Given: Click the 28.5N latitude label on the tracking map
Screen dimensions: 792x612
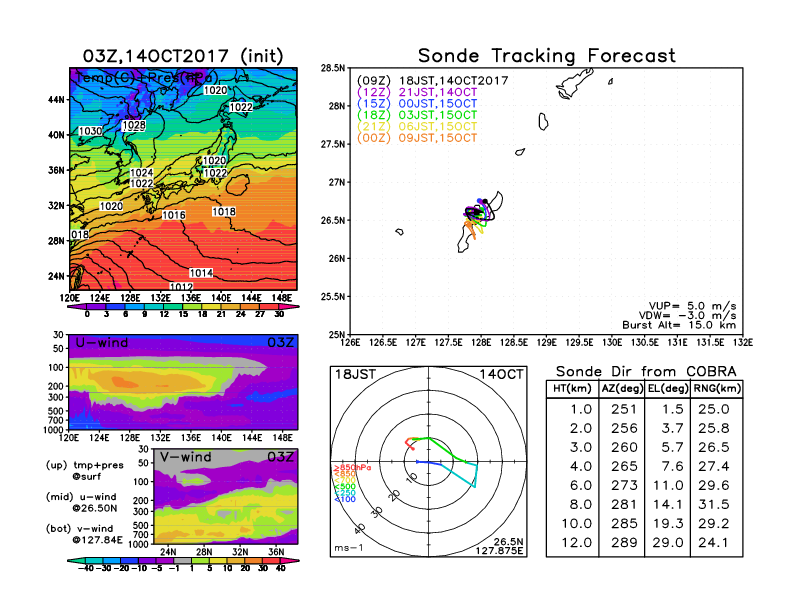Looking at the screenshot, I should click(333, 68).
